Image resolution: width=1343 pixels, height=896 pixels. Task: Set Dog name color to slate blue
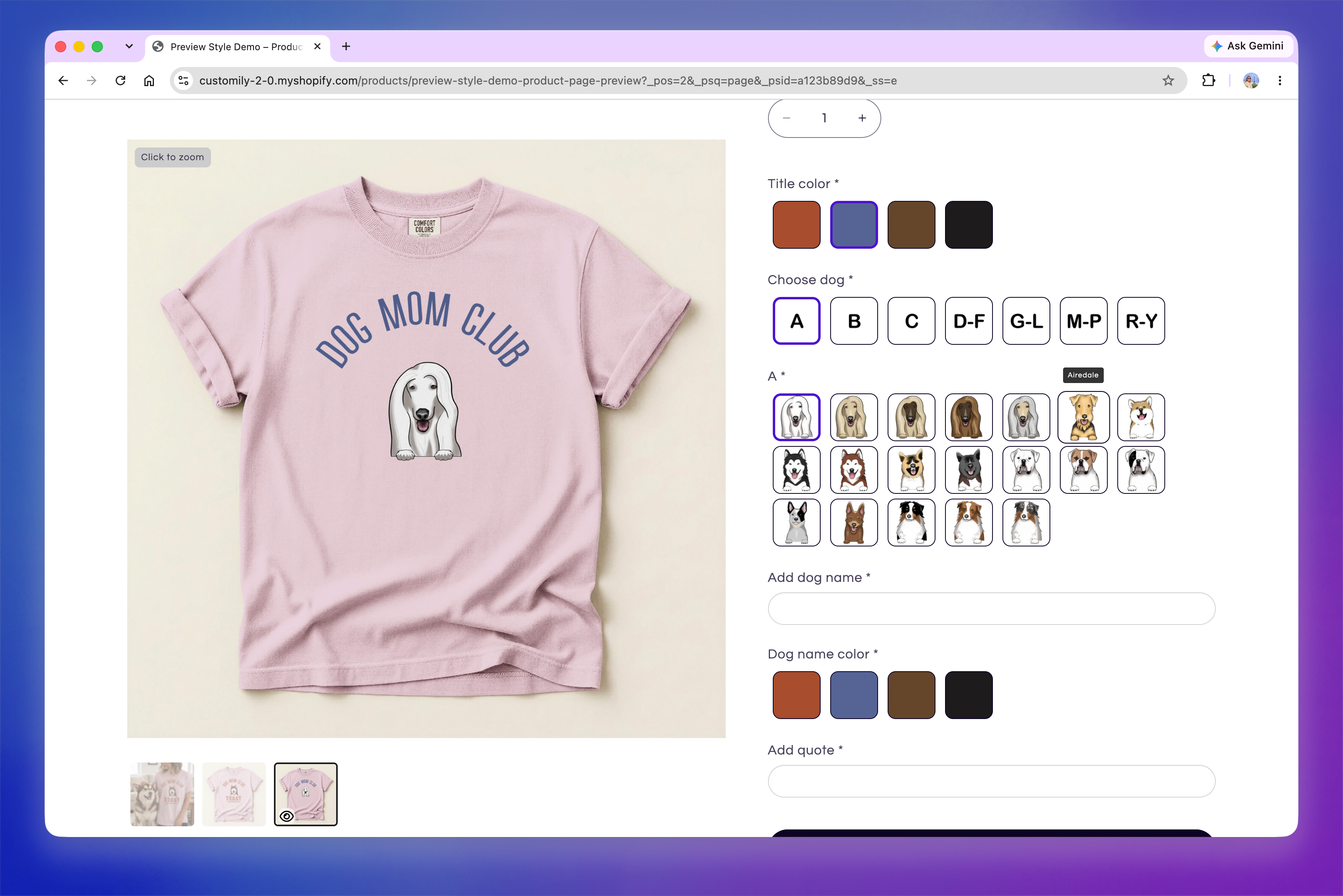pos(854,695)
